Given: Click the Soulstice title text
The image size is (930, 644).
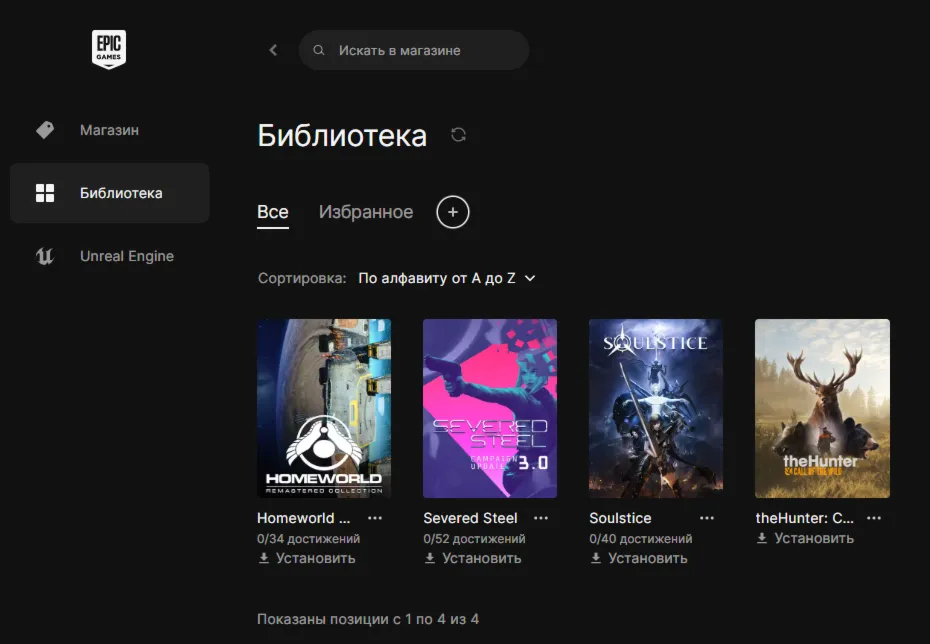Looking at the screenshot, I should [620, 518].
